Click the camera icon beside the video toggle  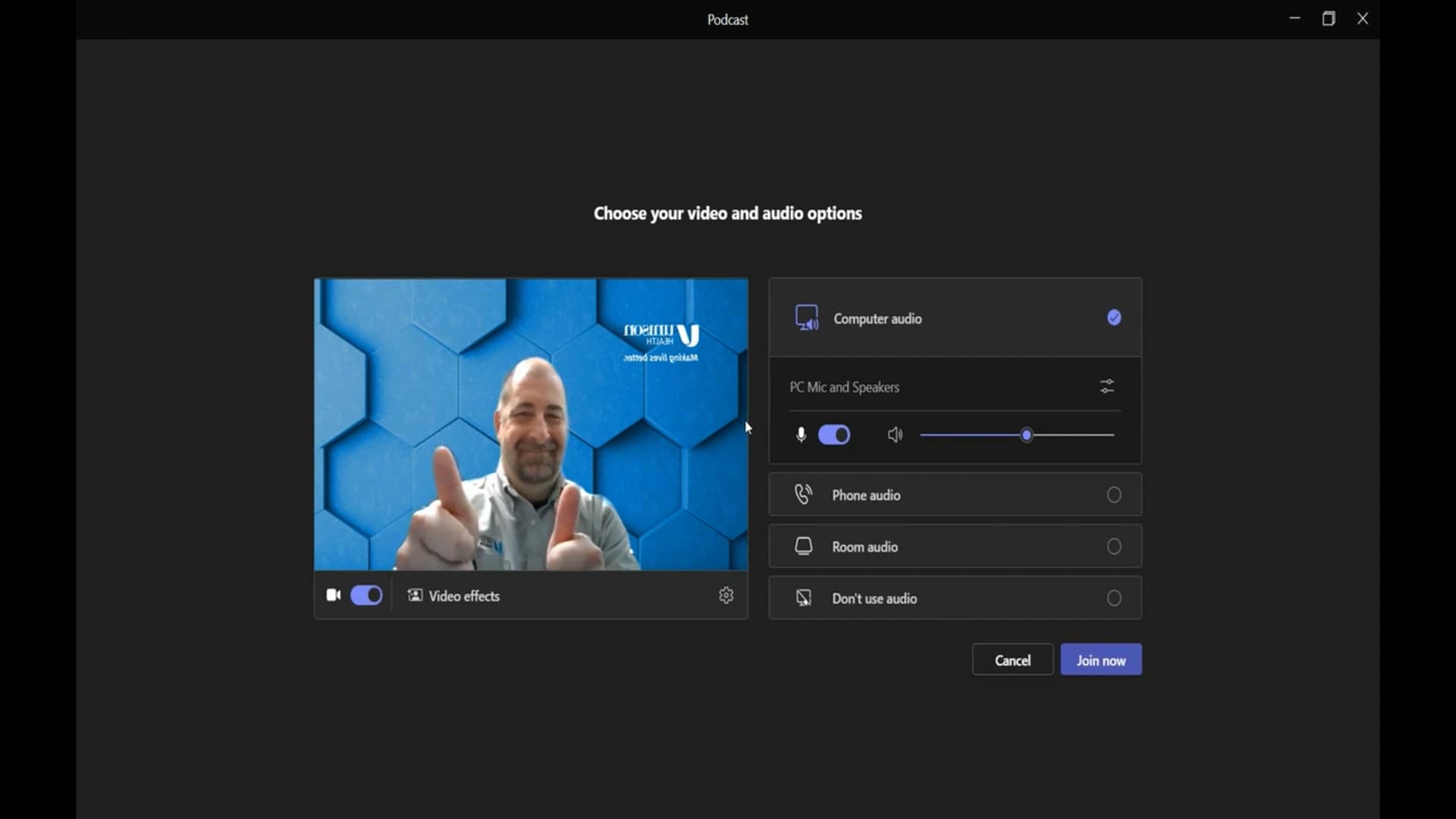[333, 595]
